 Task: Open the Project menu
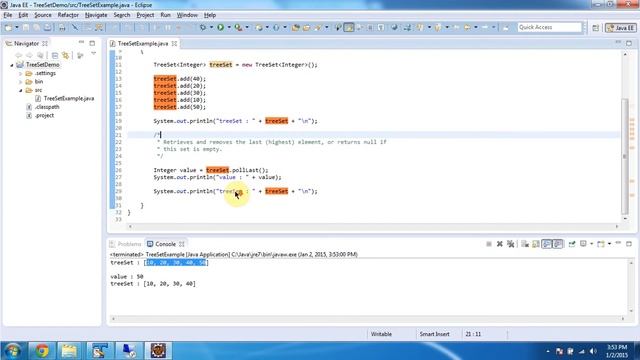pos(145,15)
